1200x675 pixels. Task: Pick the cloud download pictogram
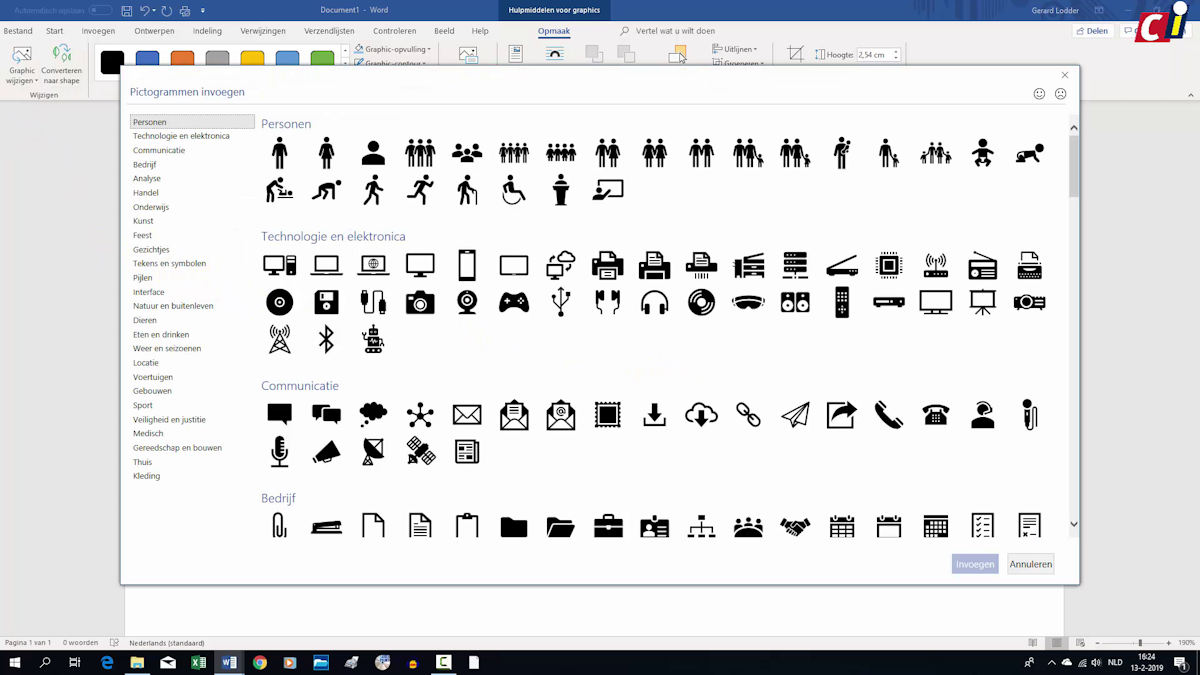(701, 414)
